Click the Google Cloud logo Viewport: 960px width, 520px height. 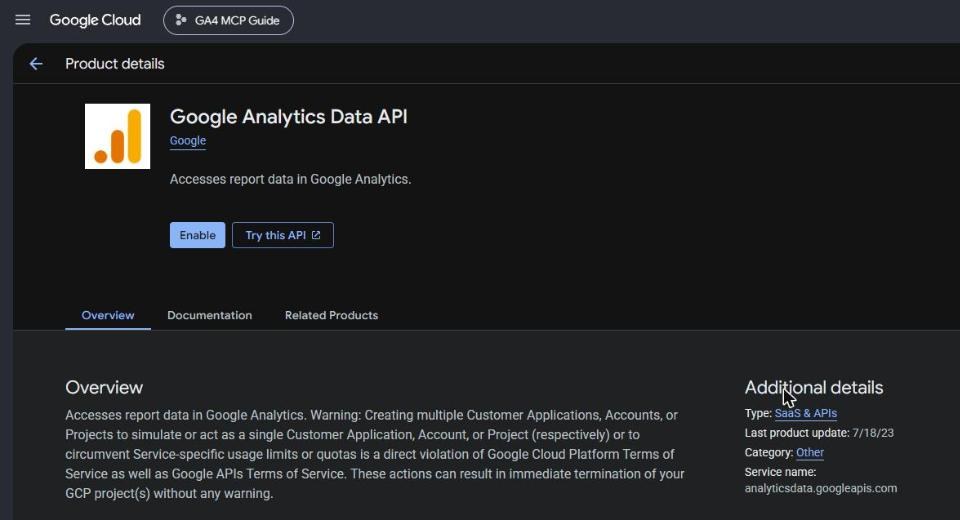click(95, 20)
